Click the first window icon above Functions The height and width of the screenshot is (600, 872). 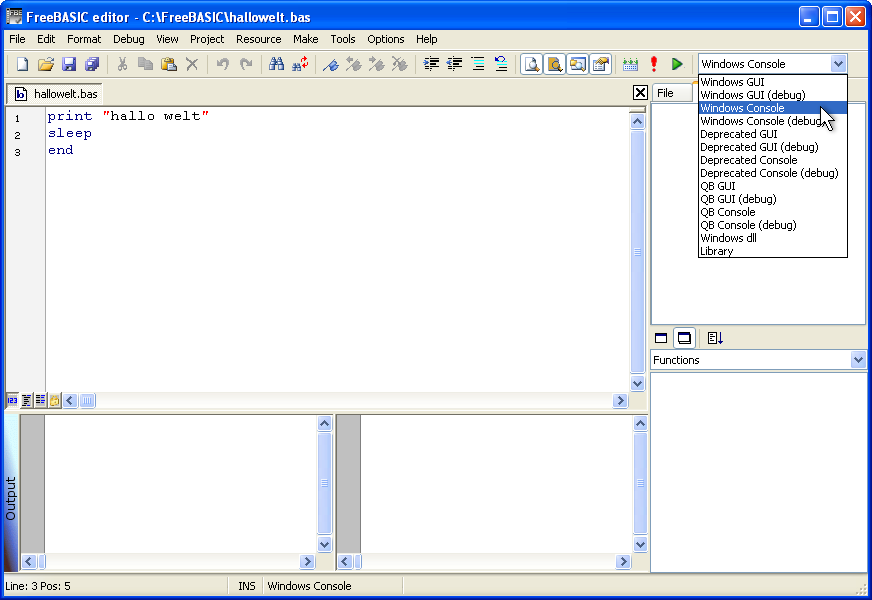(x=661, y=338)
